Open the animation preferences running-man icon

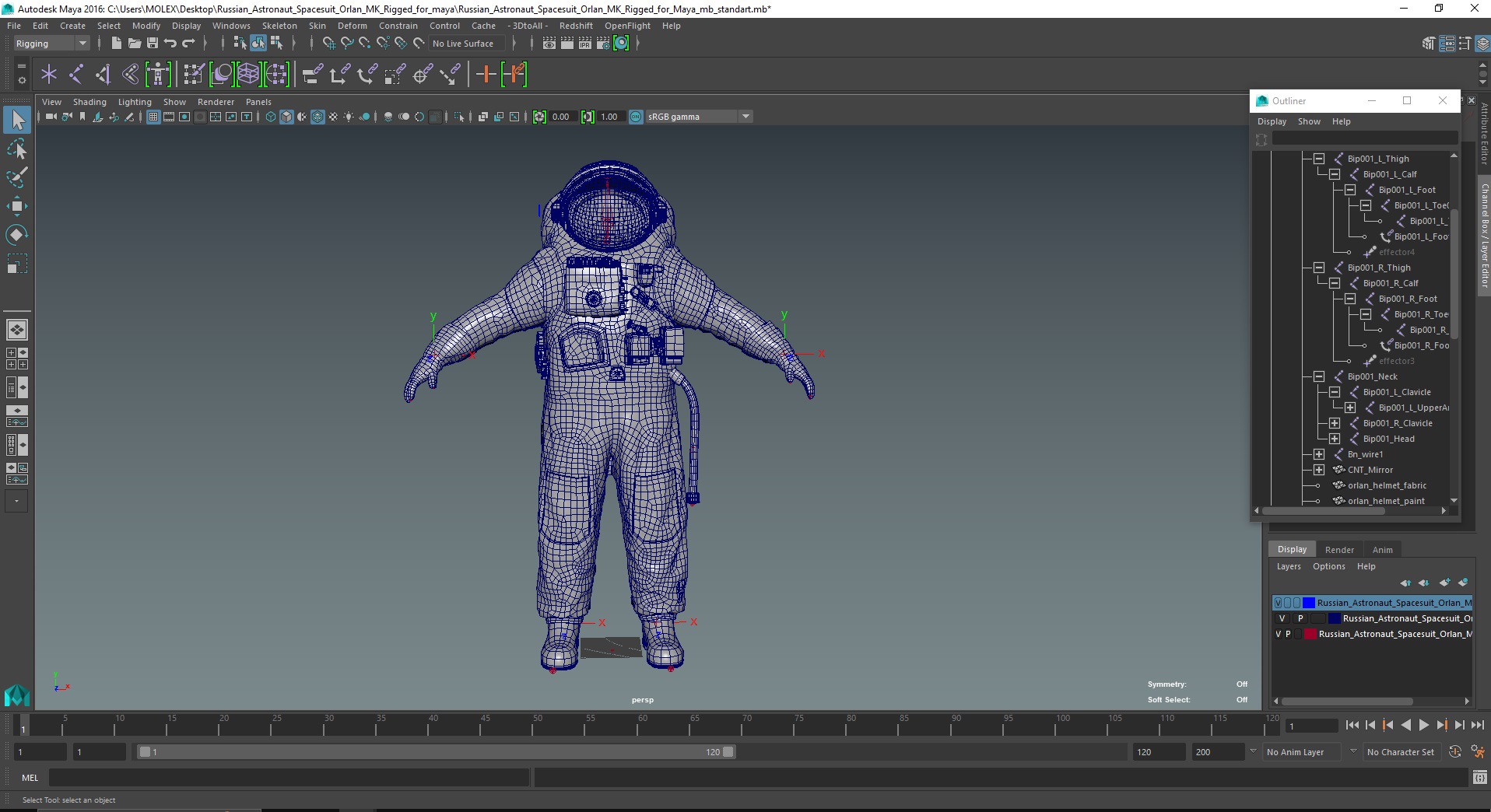pos(1477,752)
